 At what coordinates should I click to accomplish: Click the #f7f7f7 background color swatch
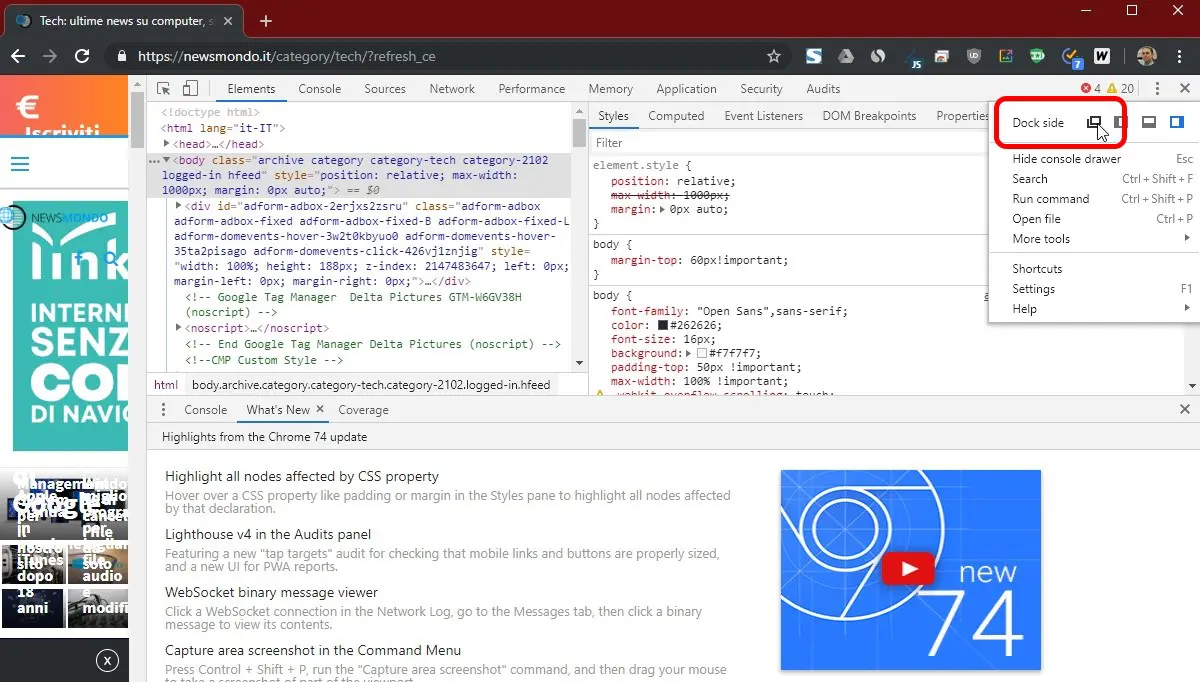[x=702, y=353]
